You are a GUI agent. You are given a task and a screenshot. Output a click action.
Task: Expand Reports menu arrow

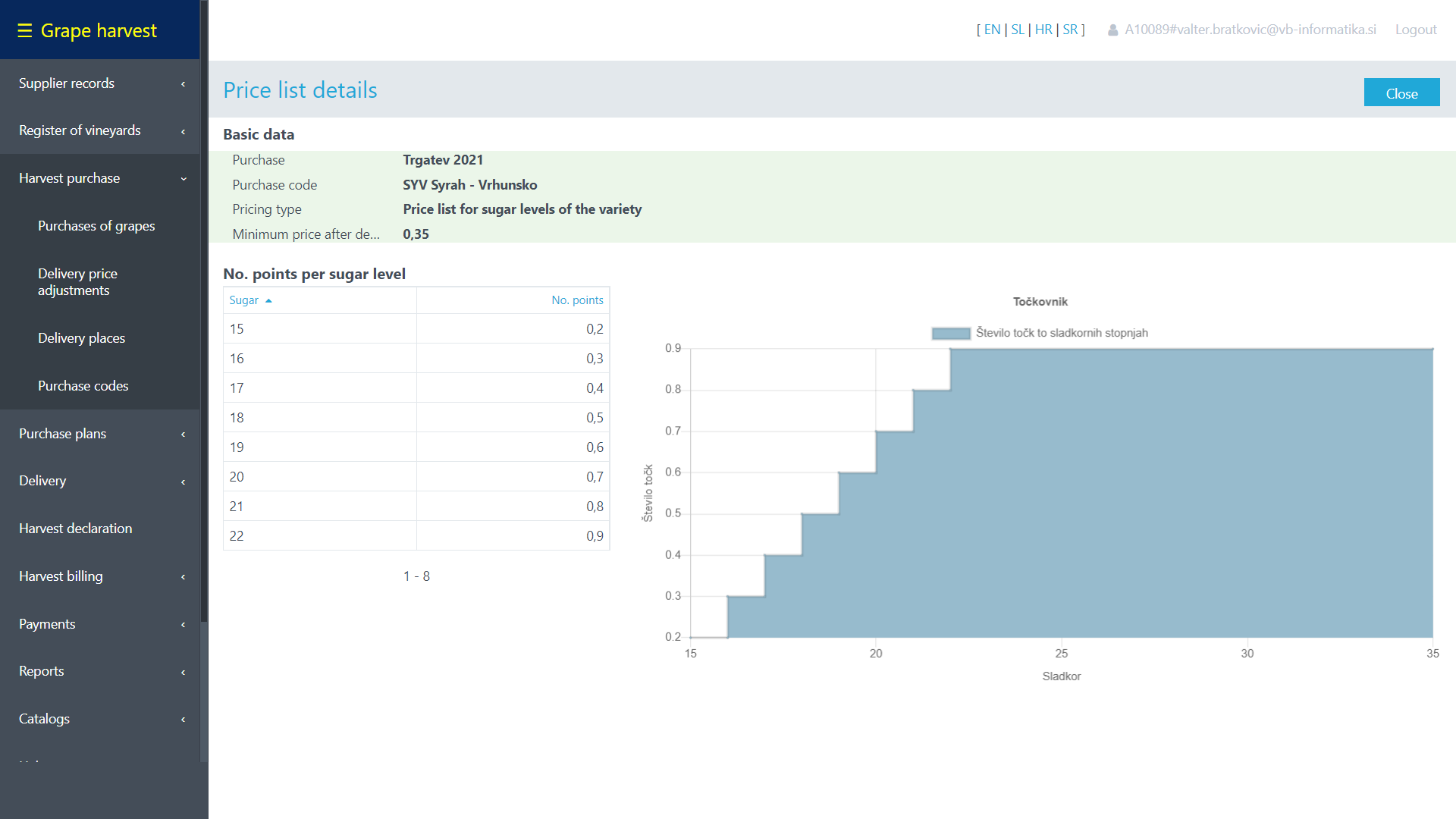tap(183, 672)
